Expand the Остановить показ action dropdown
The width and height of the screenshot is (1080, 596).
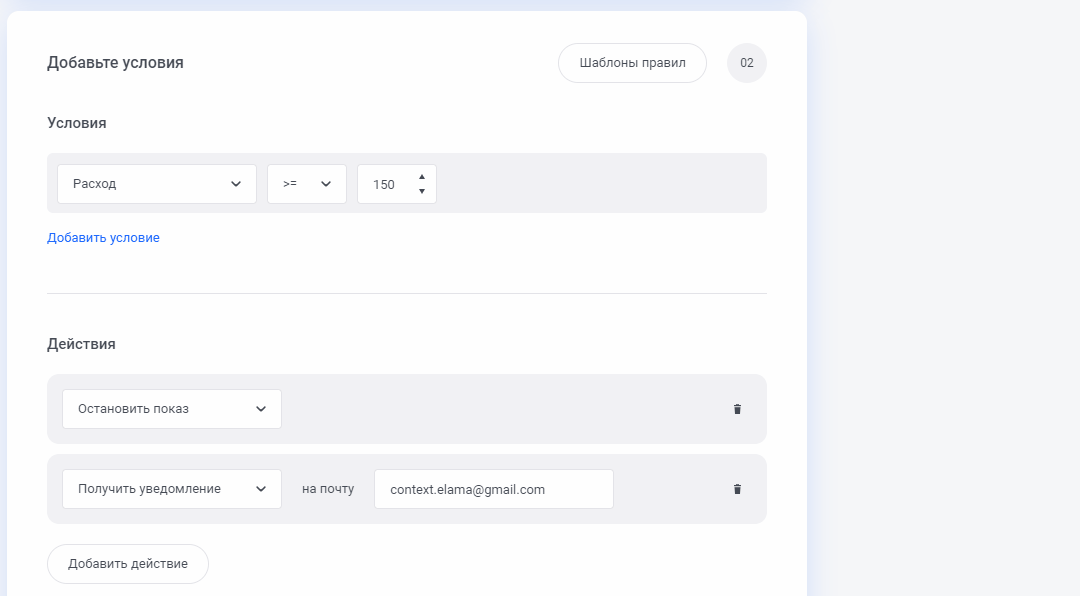[172, 409]
